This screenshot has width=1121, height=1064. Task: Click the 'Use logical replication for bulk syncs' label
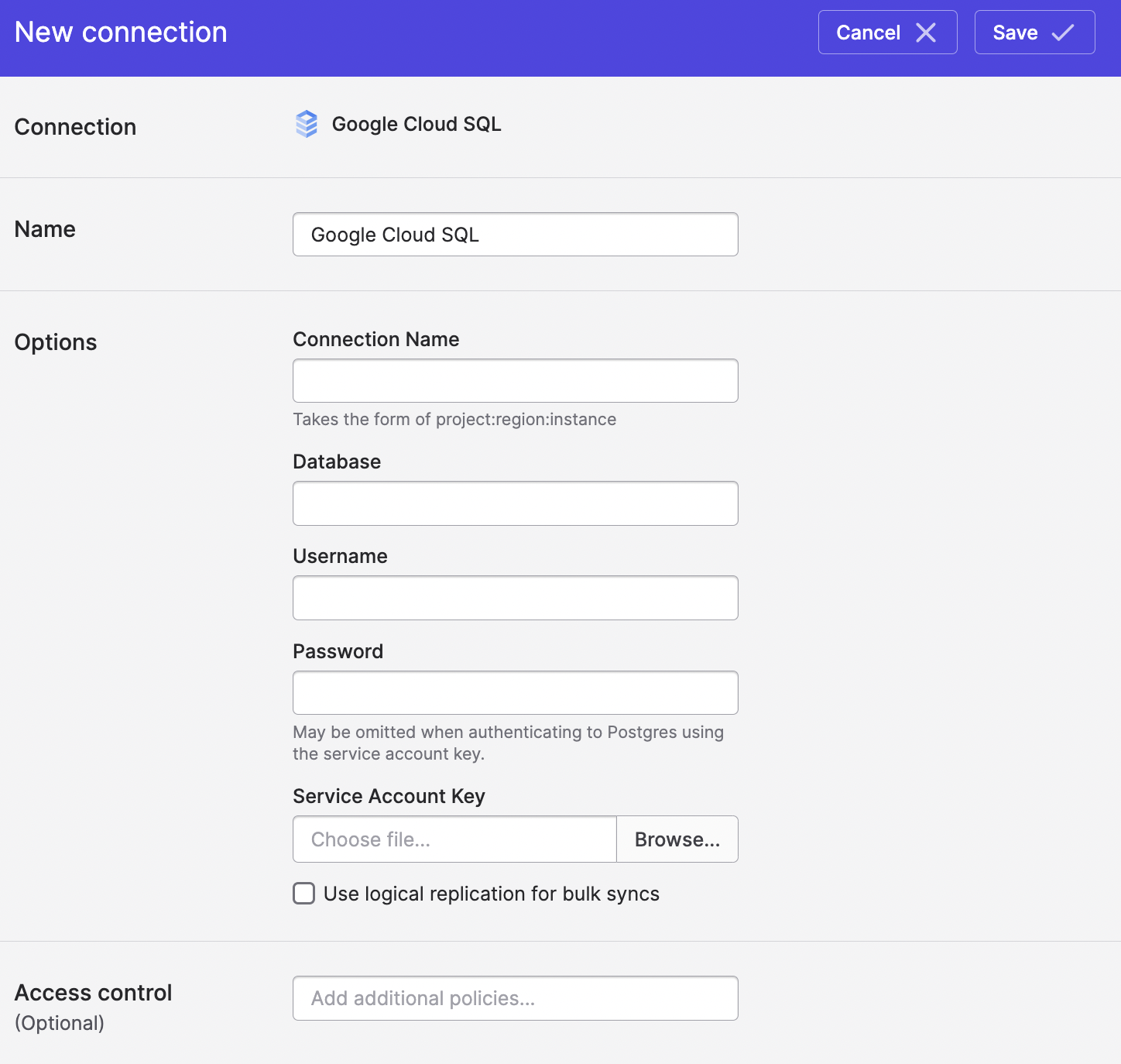492,894
